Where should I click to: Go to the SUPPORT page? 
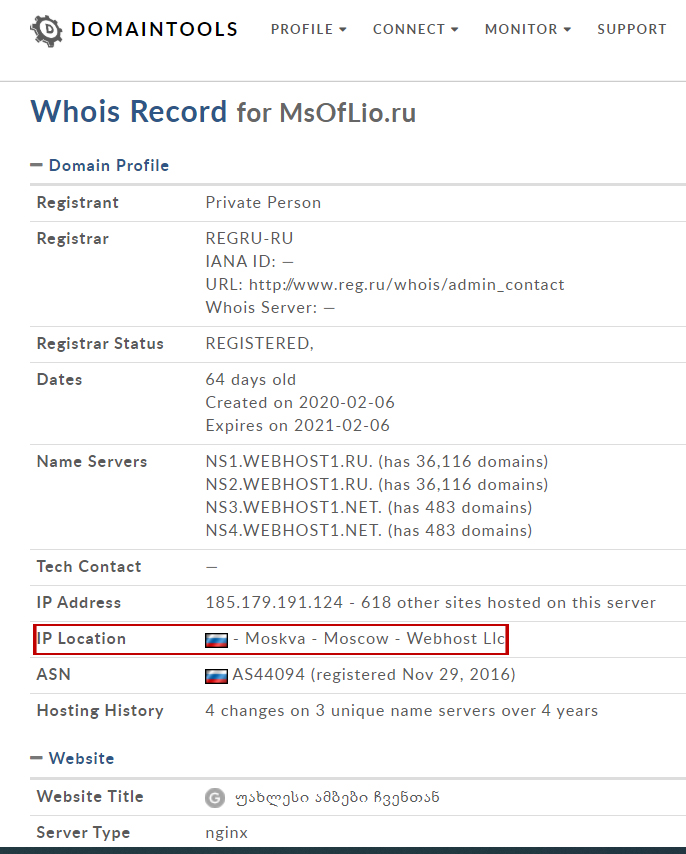point(632,29)
